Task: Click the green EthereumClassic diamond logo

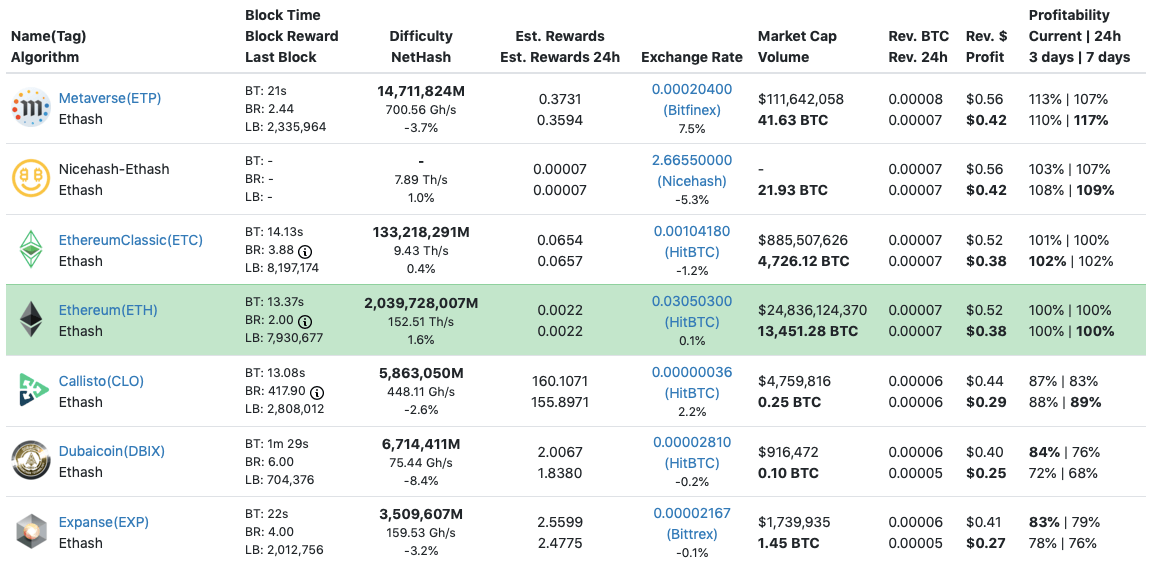Action: coord(30,250)
